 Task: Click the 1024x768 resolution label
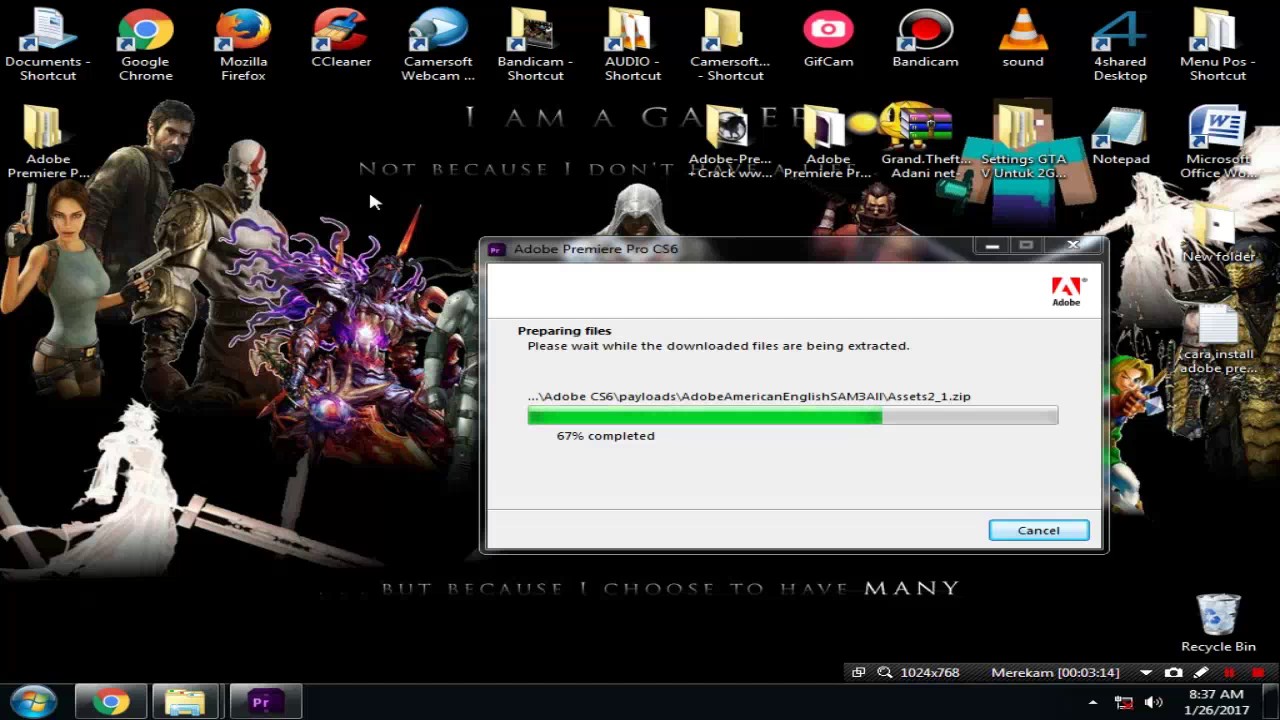click(x=930, y=673)
